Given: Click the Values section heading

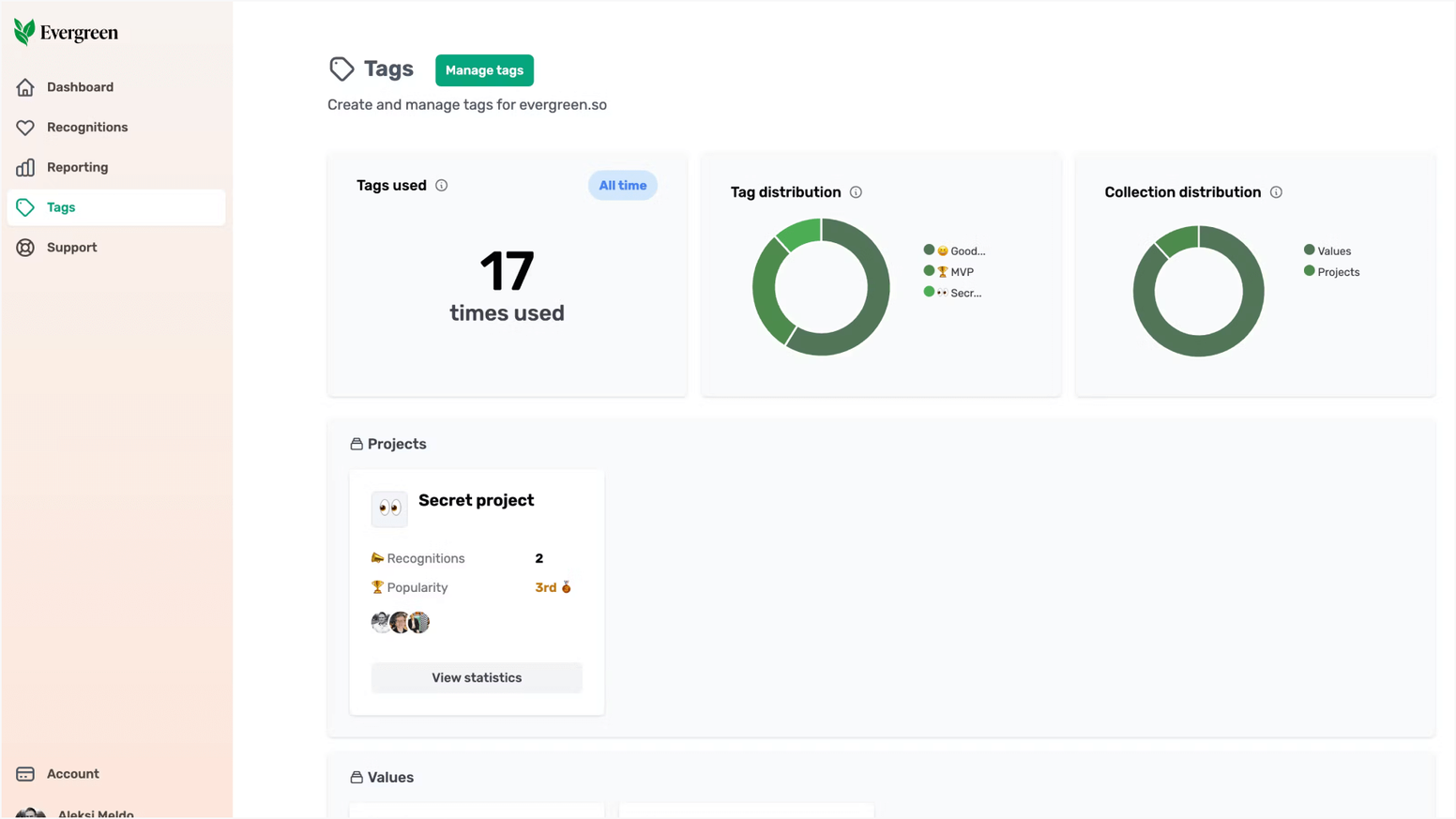Looking at the screenshot, I should (390, 778).
